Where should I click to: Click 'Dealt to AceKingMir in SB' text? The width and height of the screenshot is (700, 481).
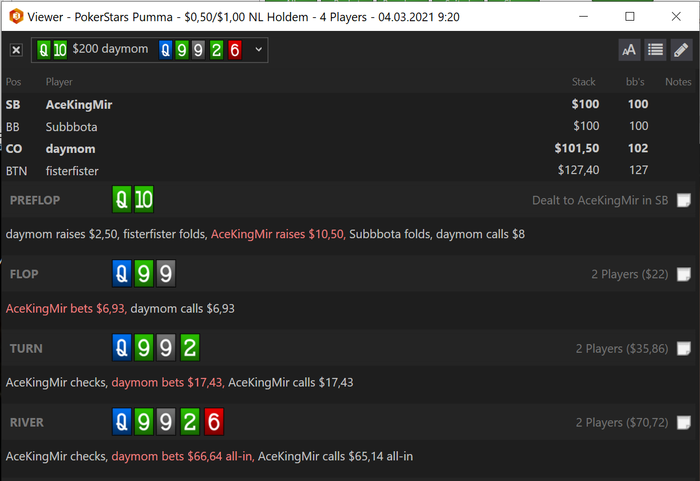[600, 200]
